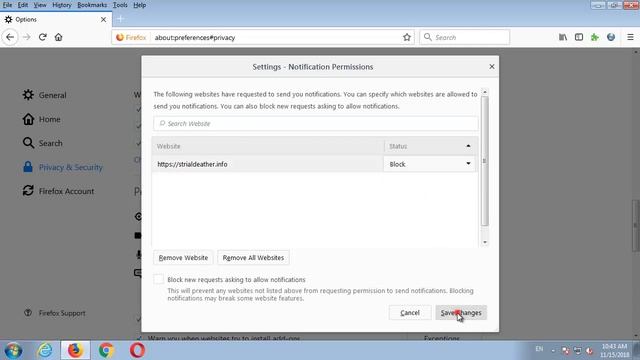Sort by the Website column header

pos(268,146)
